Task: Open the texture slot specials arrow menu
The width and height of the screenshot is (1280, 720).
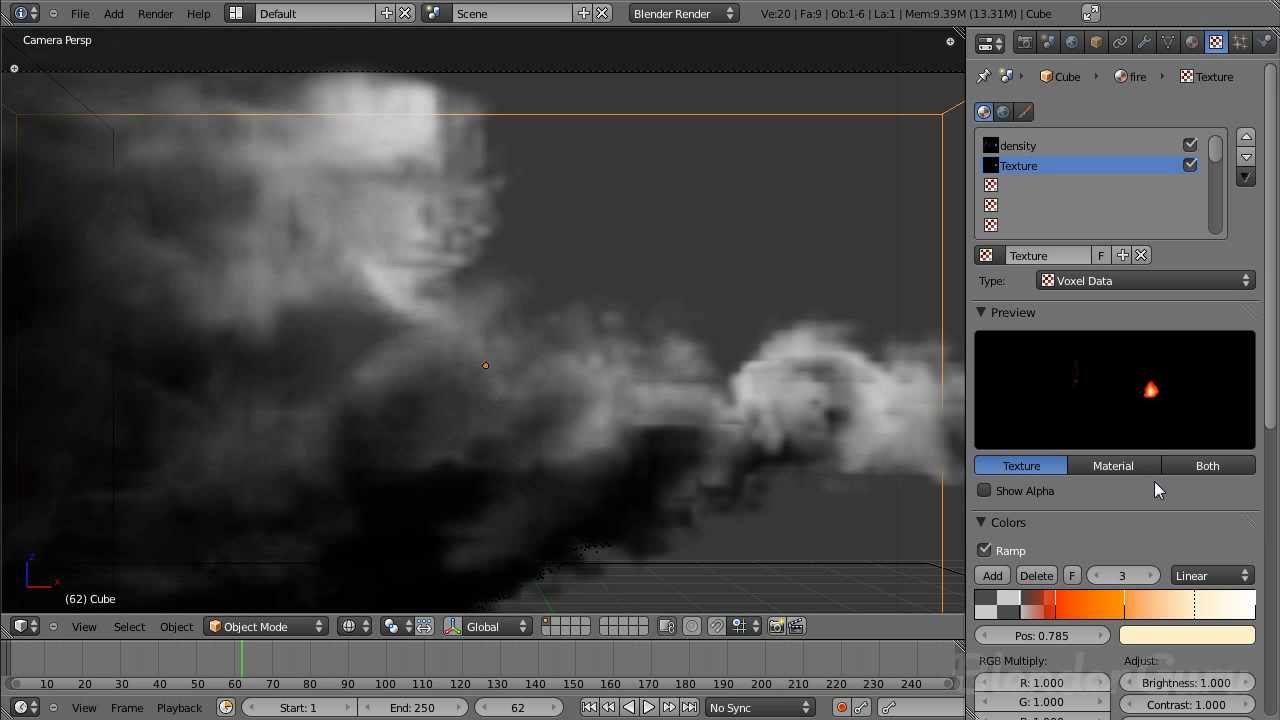Action: click(x=1246, y=177)
